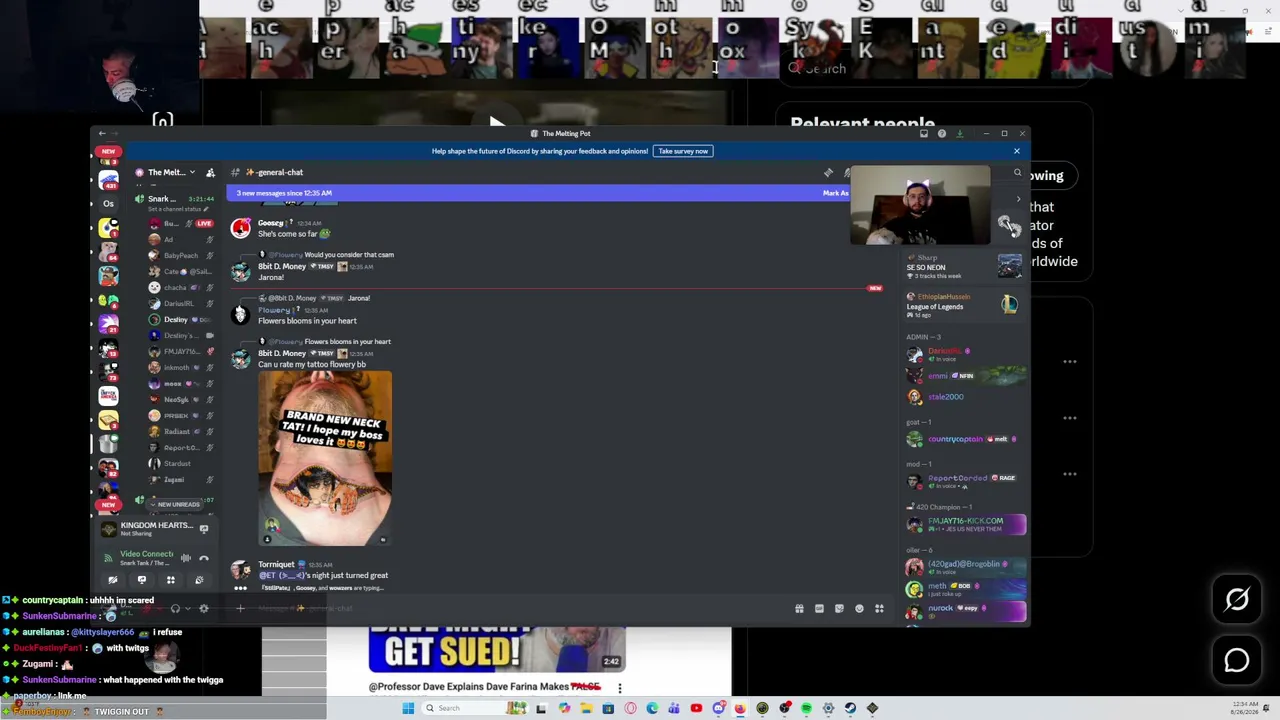Viewport: 1280px width, 720px height.
Task: Toggle the camera in voice panel
Action: (x=113, y=580)
